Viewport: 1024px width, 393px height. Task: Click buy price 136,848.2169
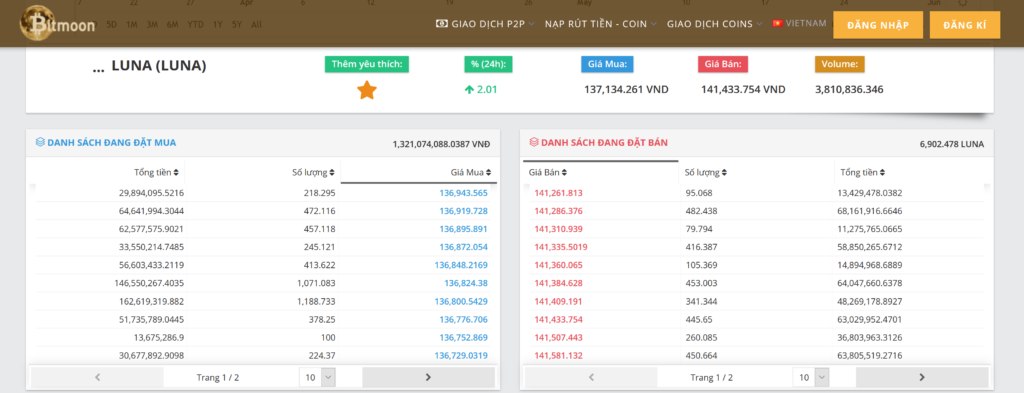tap(461, 266)
